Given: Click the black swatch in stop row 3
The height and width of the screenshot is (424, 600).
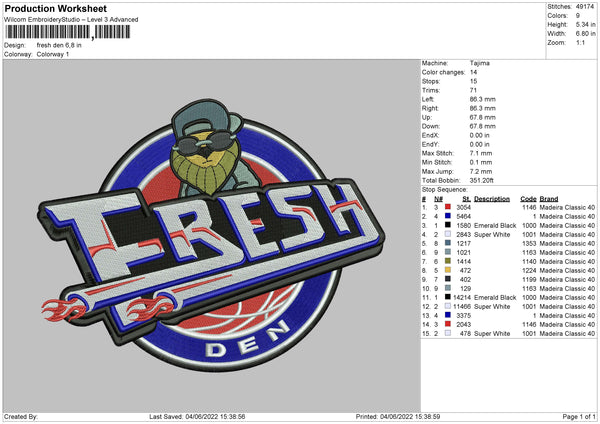Looking at the screenshot, I should (447, 225).
